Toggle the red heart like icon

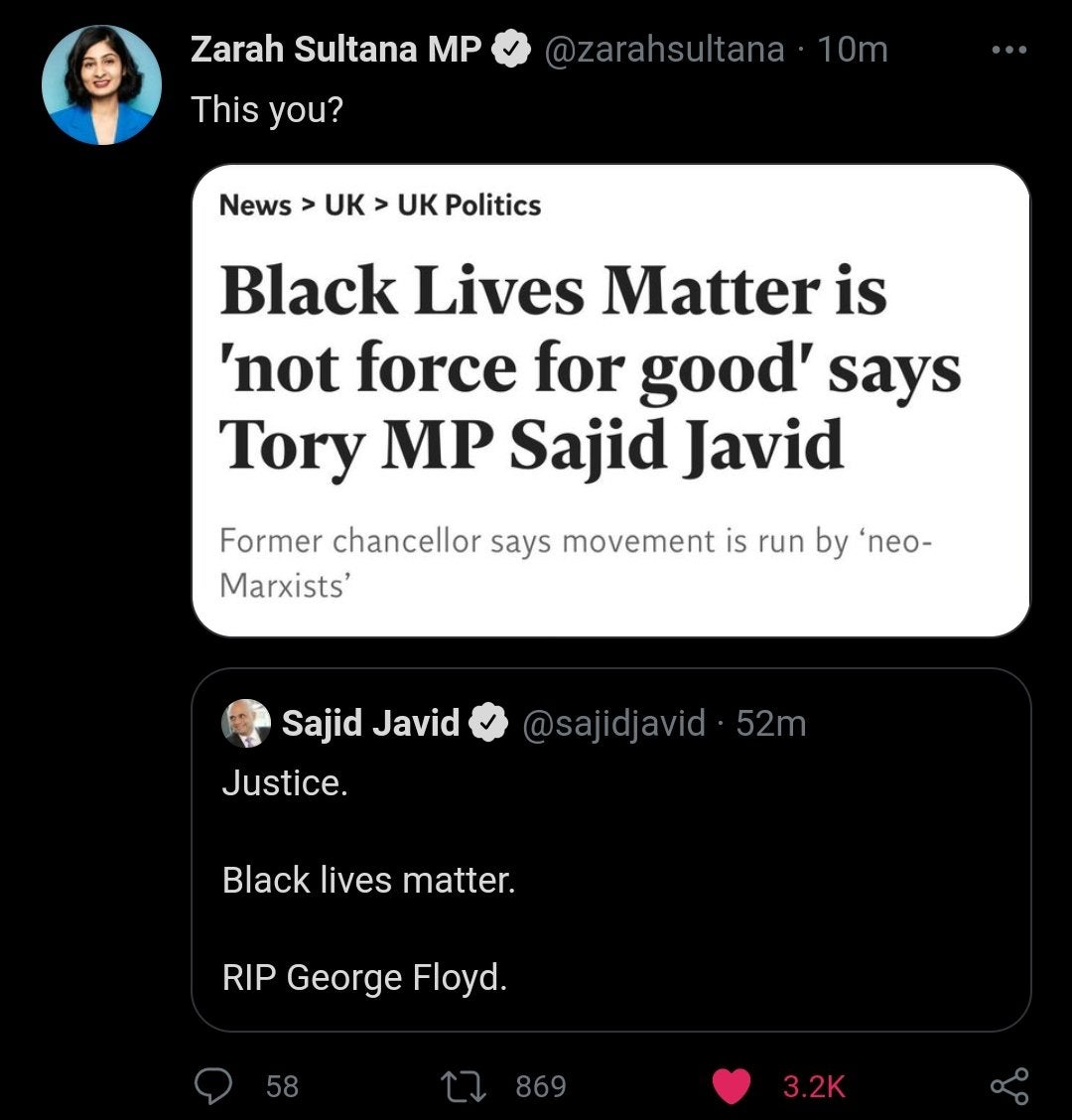coord(732,1085)
